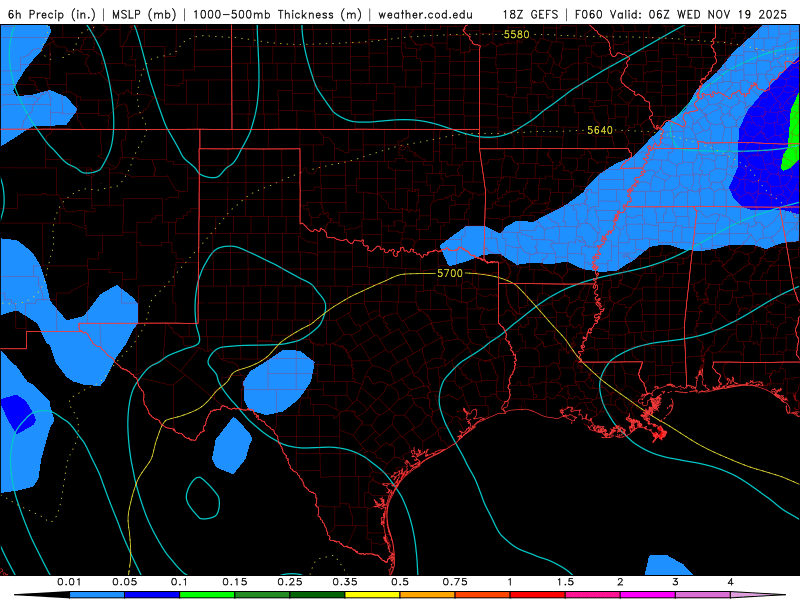The width and height of the screenshot is (800, 600).
Task: Click the 0.75 legend value
Action: [455, 582]
